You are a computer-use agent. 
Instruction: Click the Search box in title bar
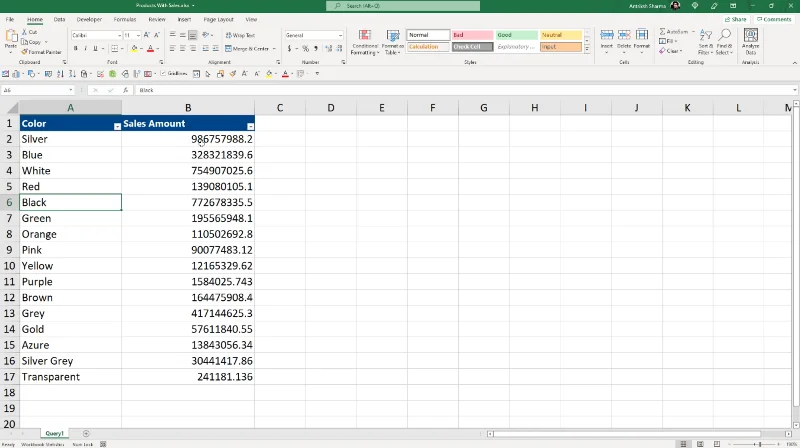tap(403, 6)
